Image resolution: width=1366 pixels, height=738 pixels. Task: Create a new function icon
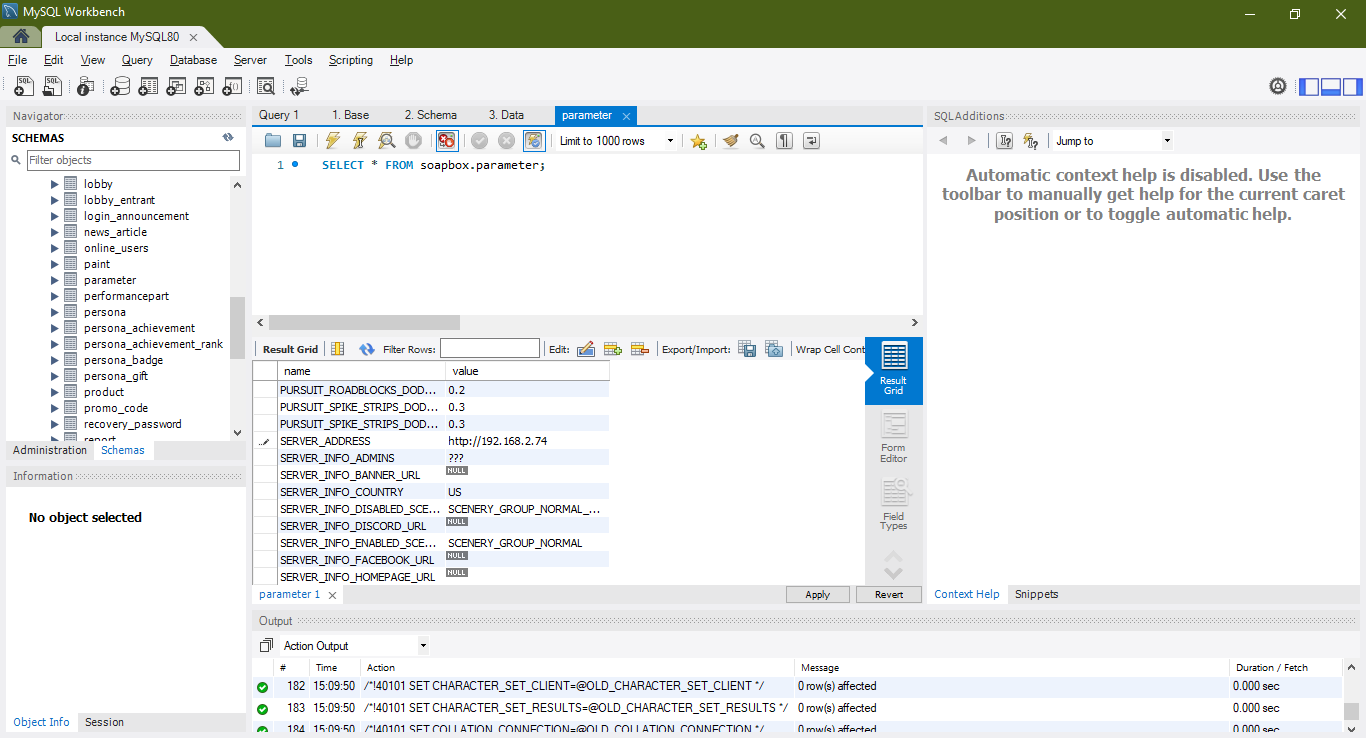coord(232,86)
